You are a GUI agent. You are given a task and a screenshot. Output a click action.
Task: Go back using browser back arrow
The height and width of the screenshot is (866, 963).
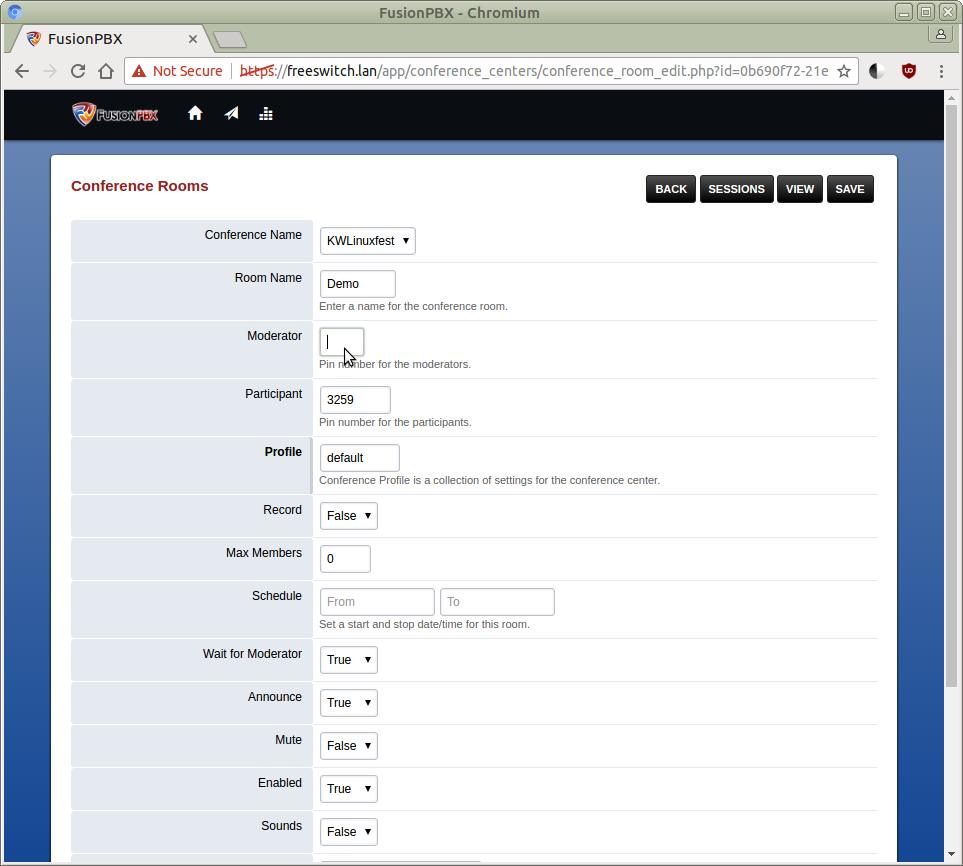[x=22, y=71]
